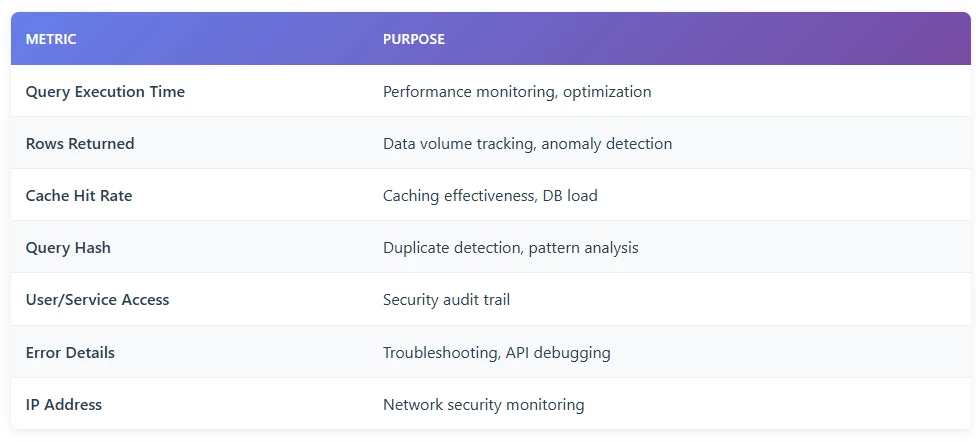Select the IP Address cell
The width and height of the screenshot is (976, 442).
(x=64, y=405)
